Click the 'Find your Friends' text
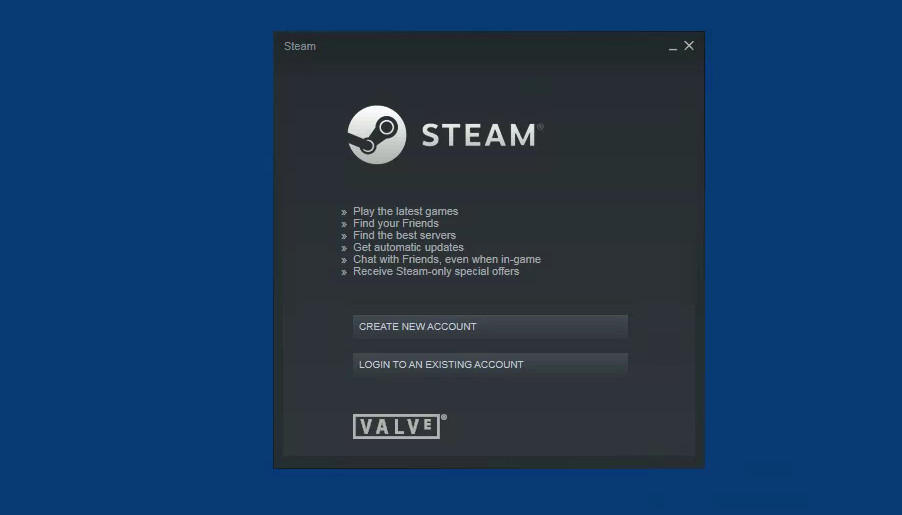This screenshot has width=902, height=515. coord(396,223)
